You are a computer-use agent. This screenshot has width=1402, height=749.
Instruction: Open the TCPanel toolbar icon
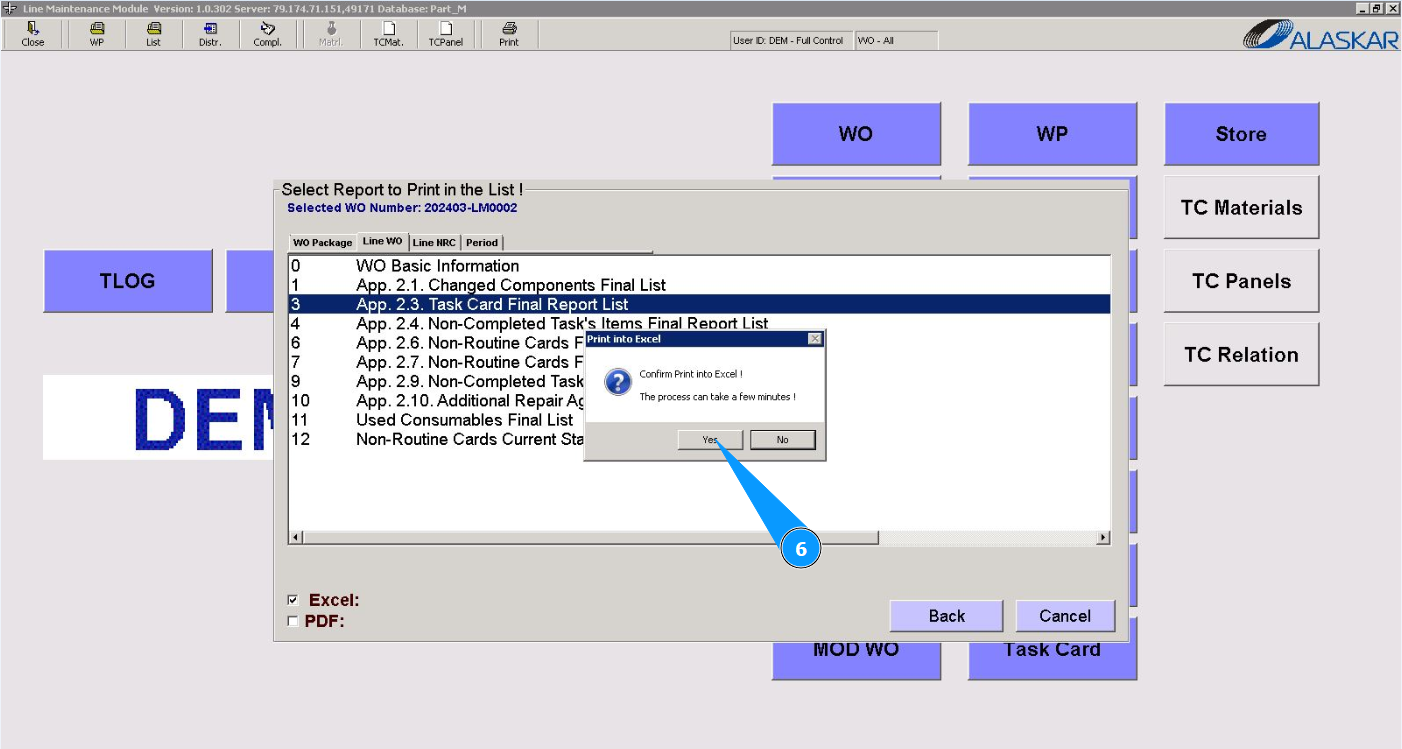(446, 35)
